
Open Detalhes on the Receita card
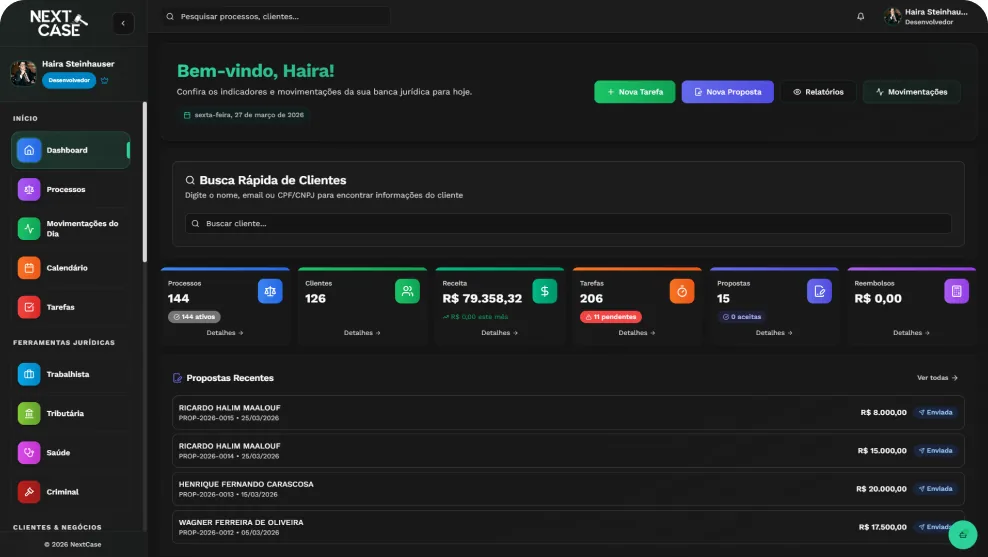pyautogui.click(x=500, y=333)
